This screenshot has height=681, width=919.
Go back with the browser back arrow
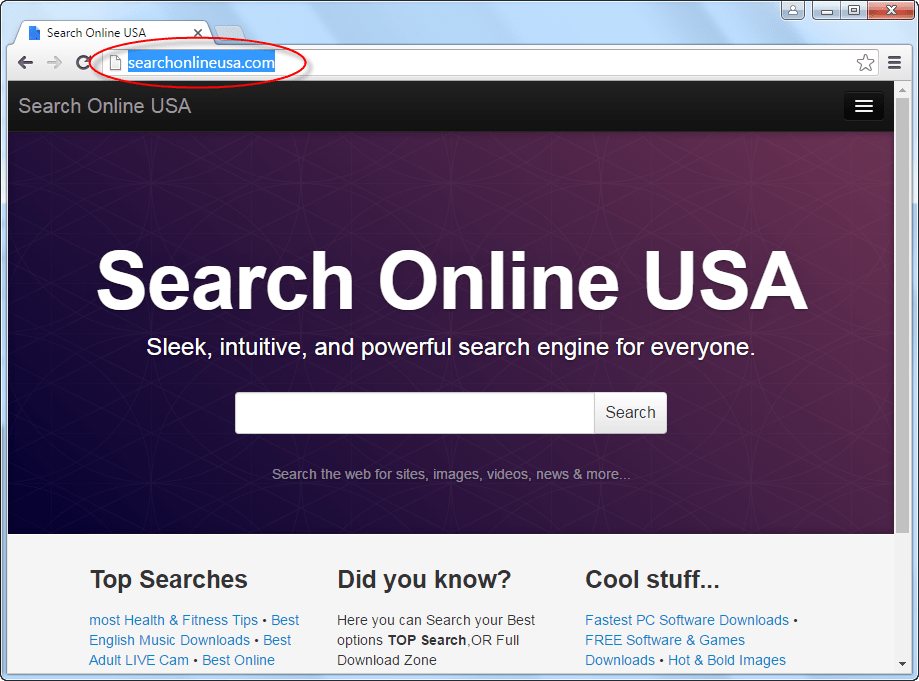pyautogui.click(x=25, y=62)
